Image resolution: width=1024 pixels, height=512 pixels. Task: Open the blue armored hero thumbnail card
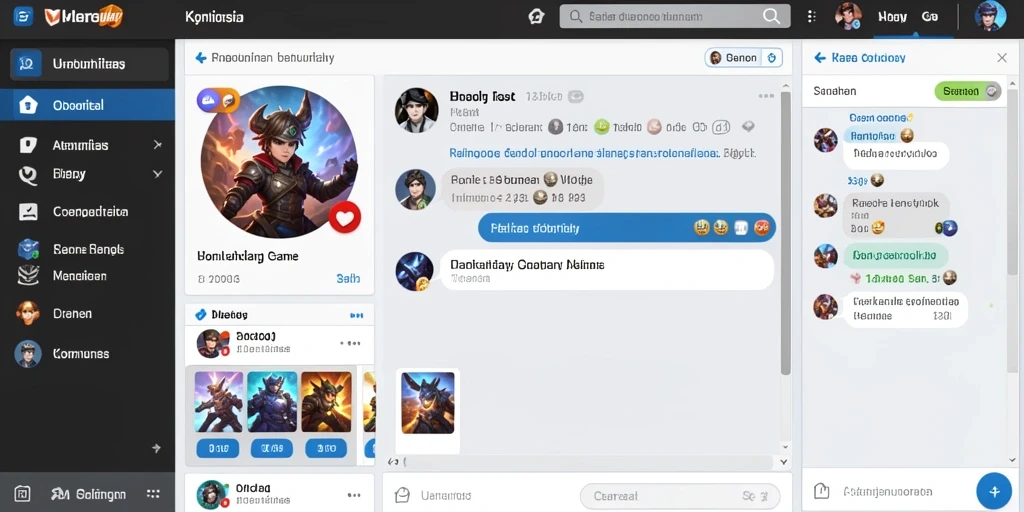[272, 402]
